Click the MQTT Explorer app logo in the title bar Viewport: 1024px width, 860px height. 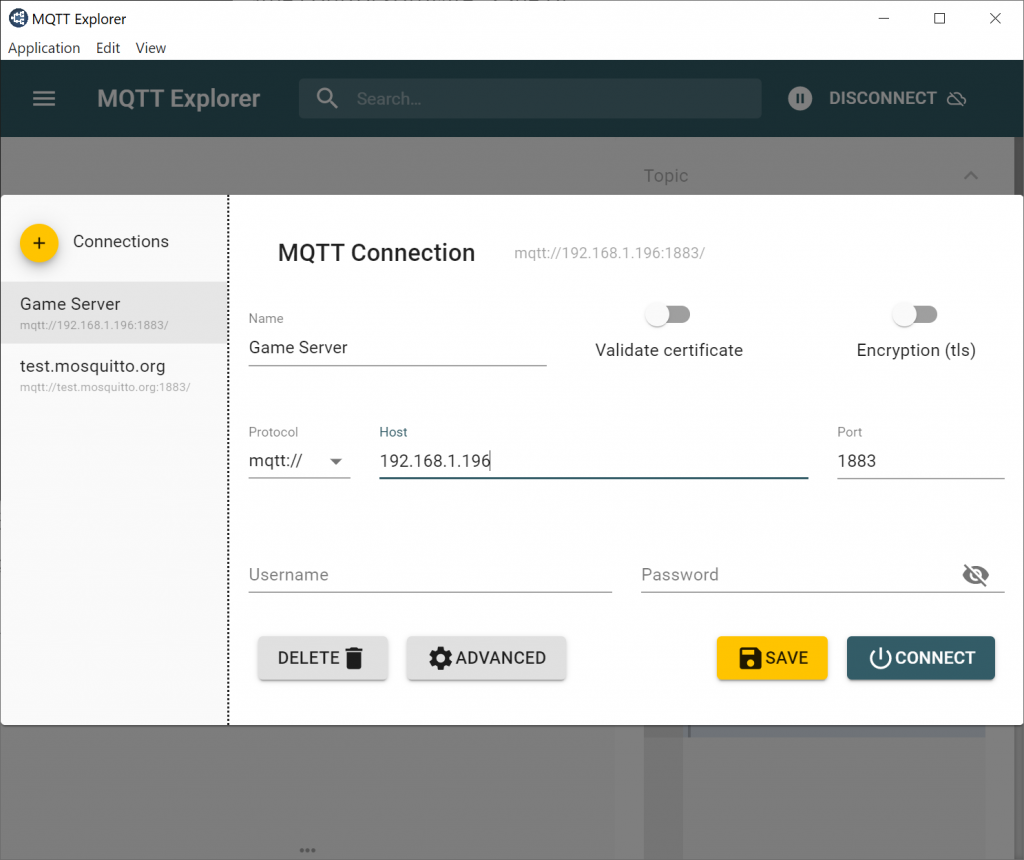(x=18, y=18)
